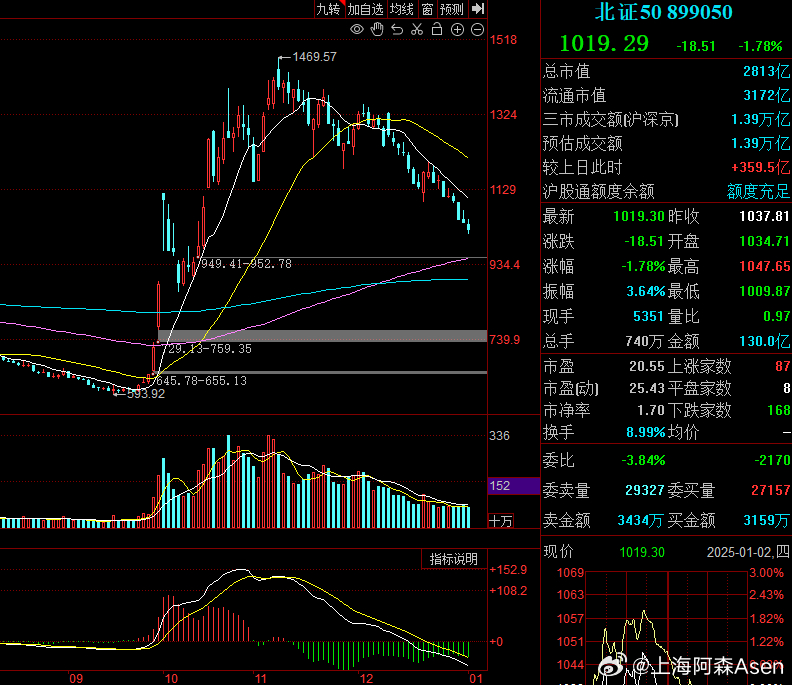Viewport: 792px width, 685px height.
Task: Click the 卖金额 3434万 value
Action: point(640,520)
